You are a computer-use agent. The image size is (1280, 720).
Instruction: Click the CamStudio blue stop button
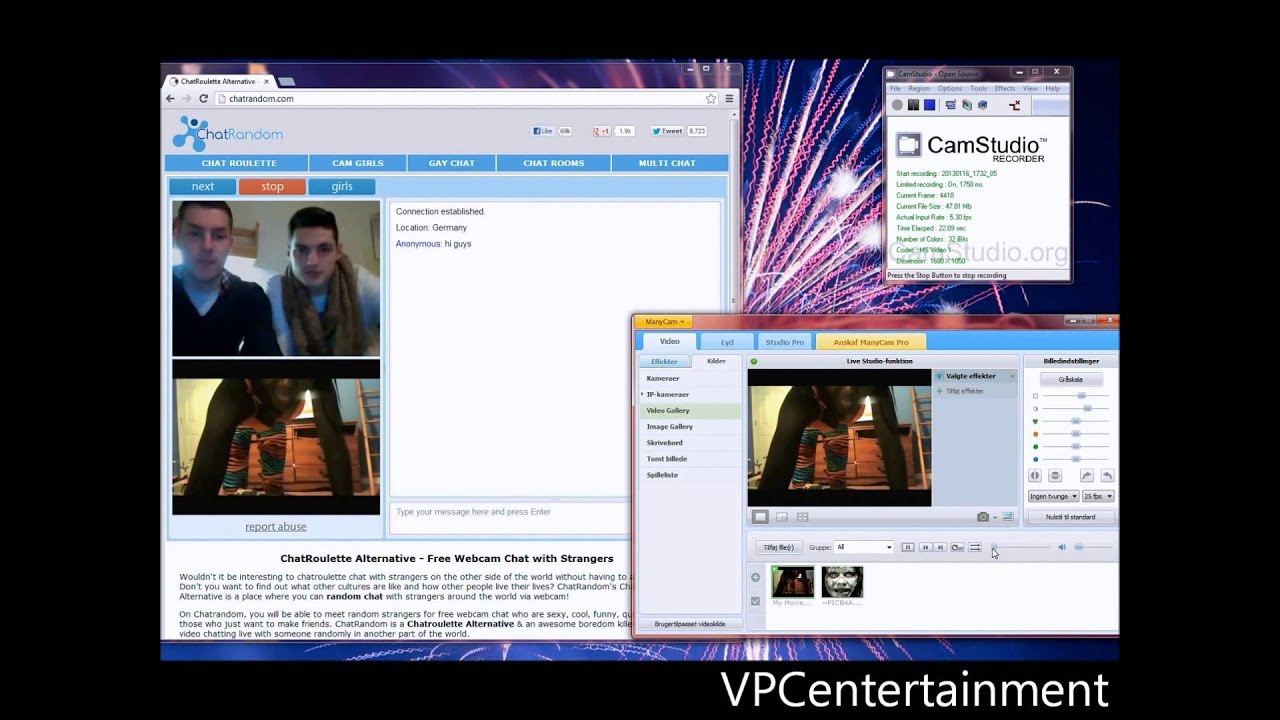click(929, 105)
